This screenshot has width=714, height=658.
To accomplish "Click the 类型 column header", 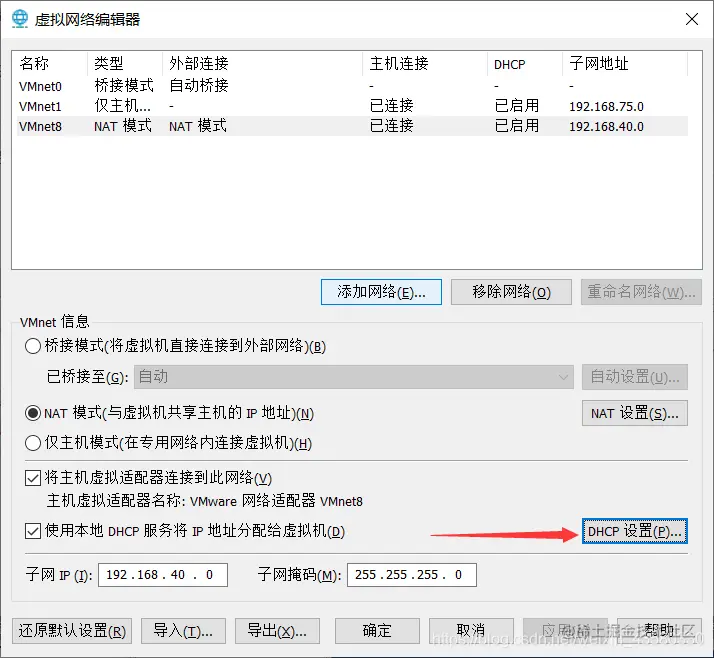I will coord(125,64).
